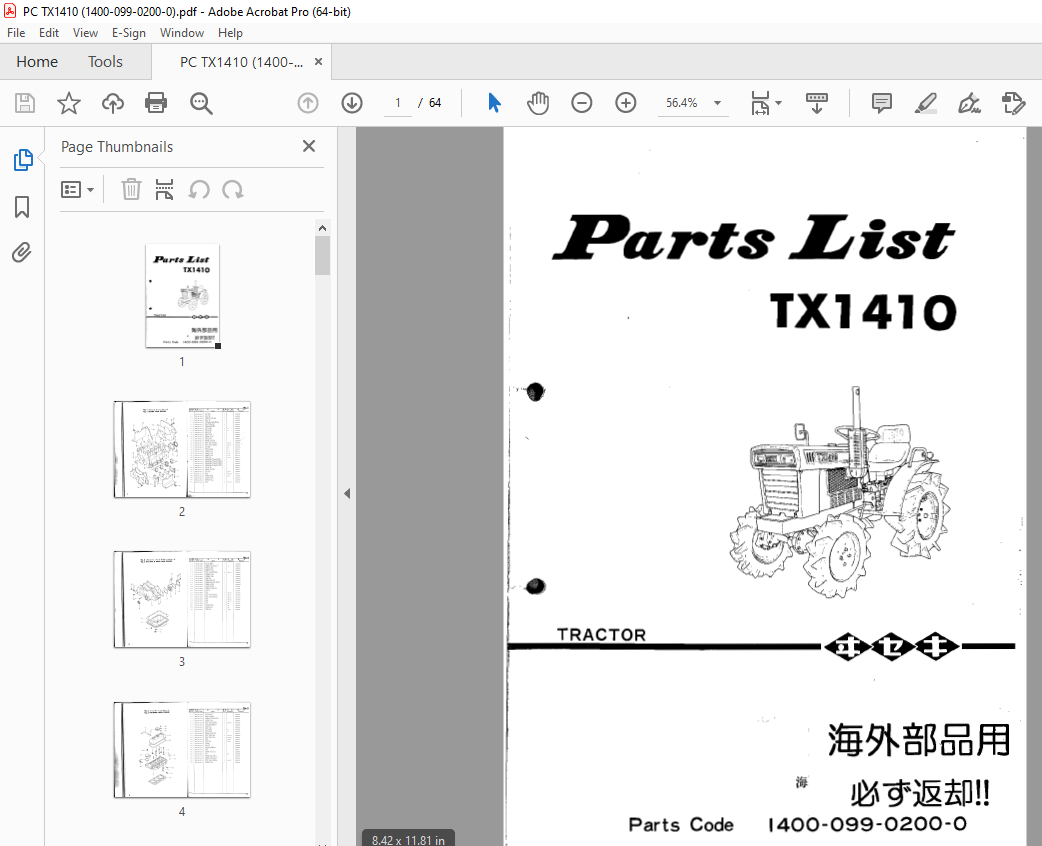Go to previous page arrow
Image resolution: width=1042 pixels, height=846 pixels.
(308, 103)
